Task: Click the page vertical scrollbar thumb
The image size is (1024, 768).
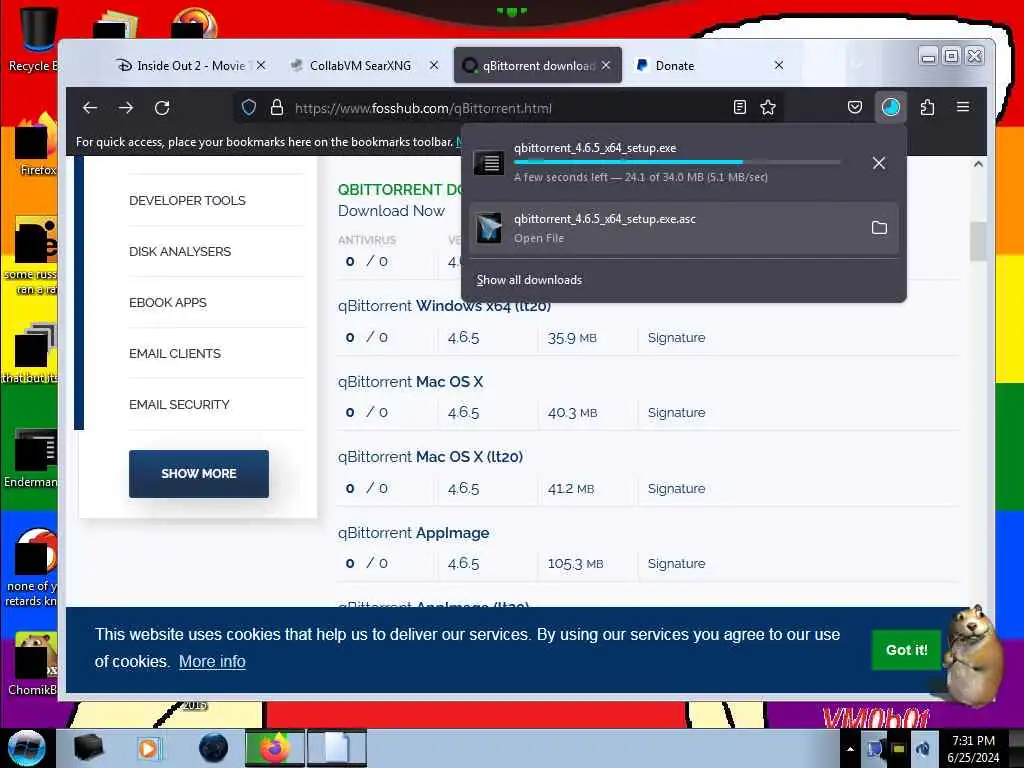Action: point(978,242)
